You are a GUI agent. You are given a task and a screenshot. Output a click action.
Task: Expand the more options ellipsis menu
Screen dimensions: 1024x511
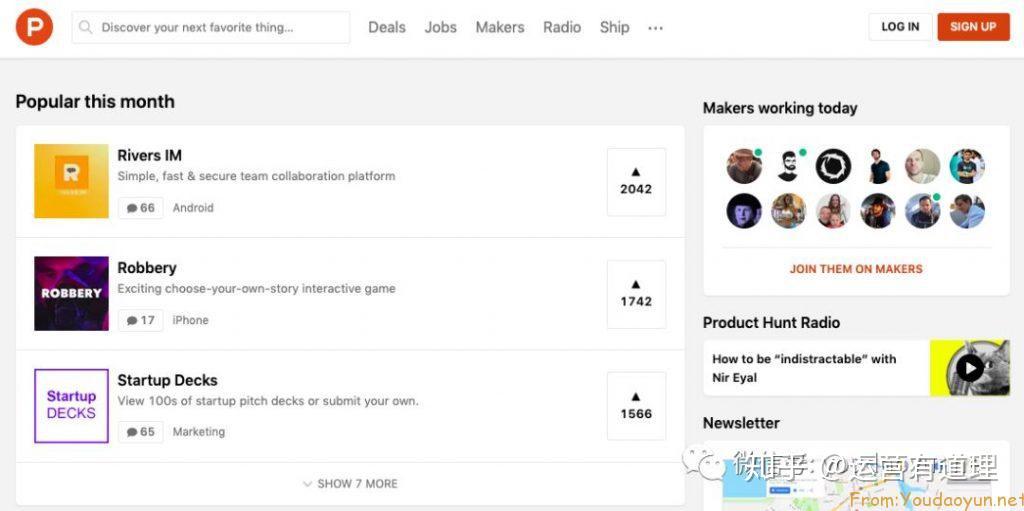[655, 28]
